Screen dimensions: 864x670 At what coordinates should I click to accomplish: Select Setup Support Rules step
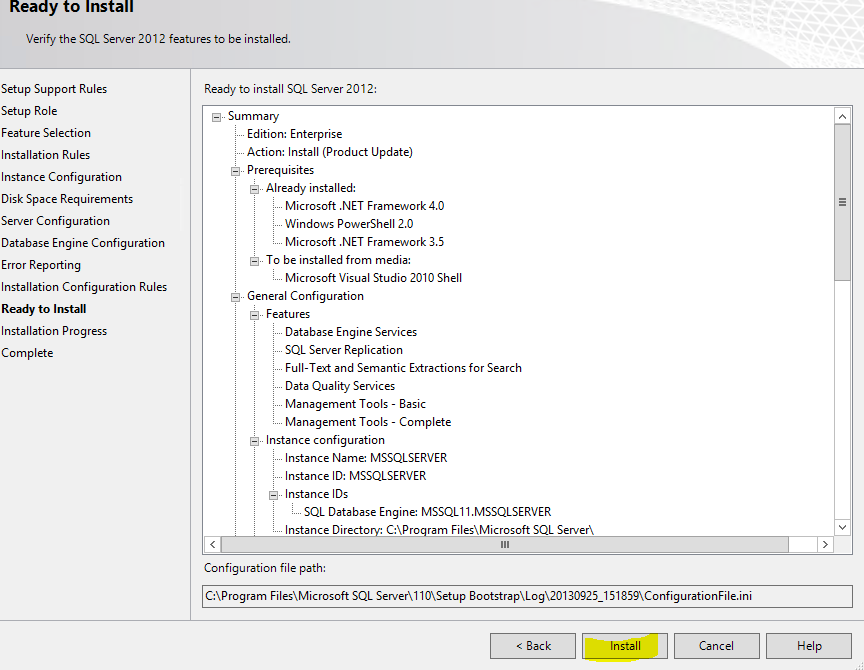click(54, 89)
